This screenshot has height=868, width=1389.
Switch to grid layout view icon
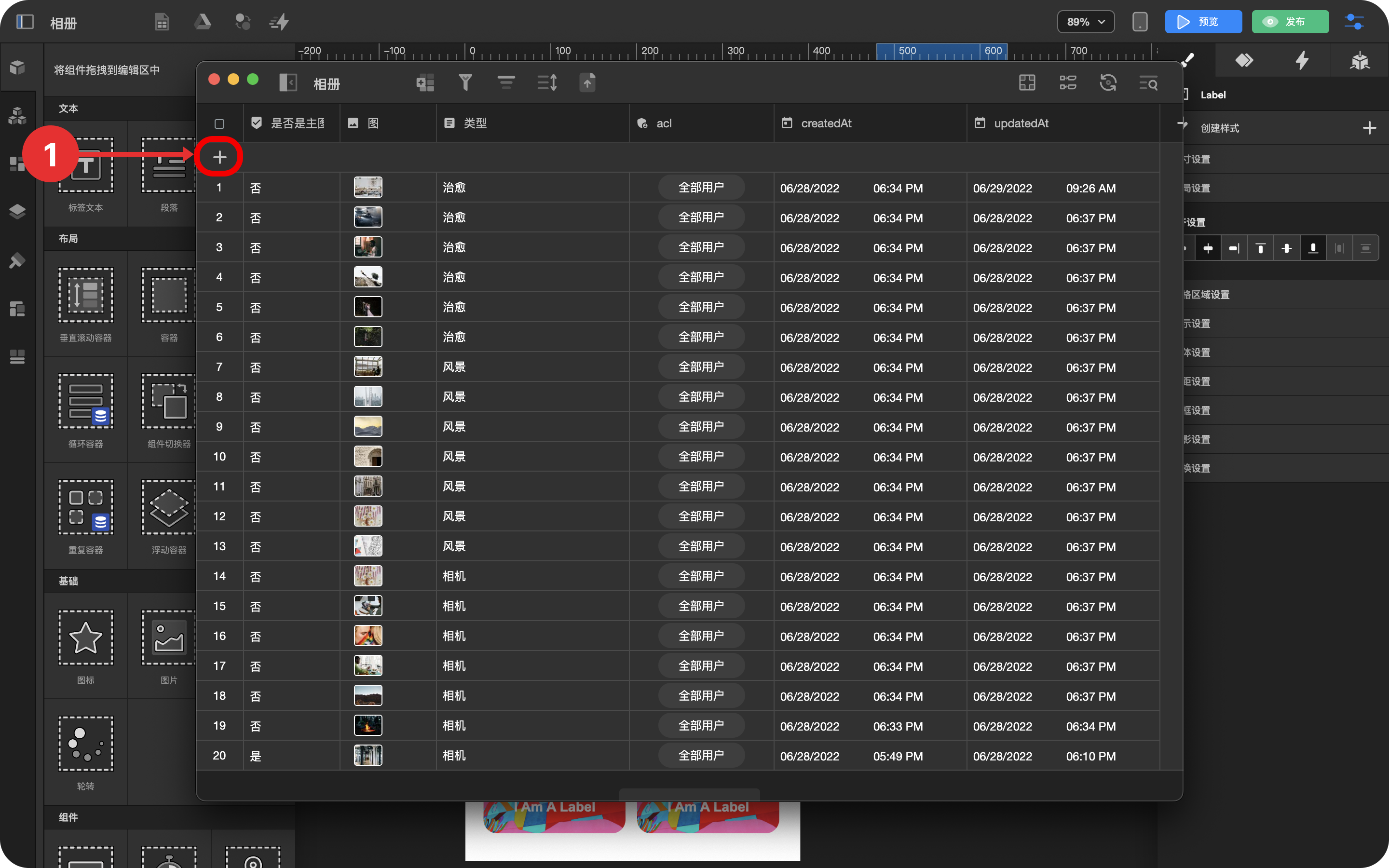pyautogui.click(x=1027, y=82)
